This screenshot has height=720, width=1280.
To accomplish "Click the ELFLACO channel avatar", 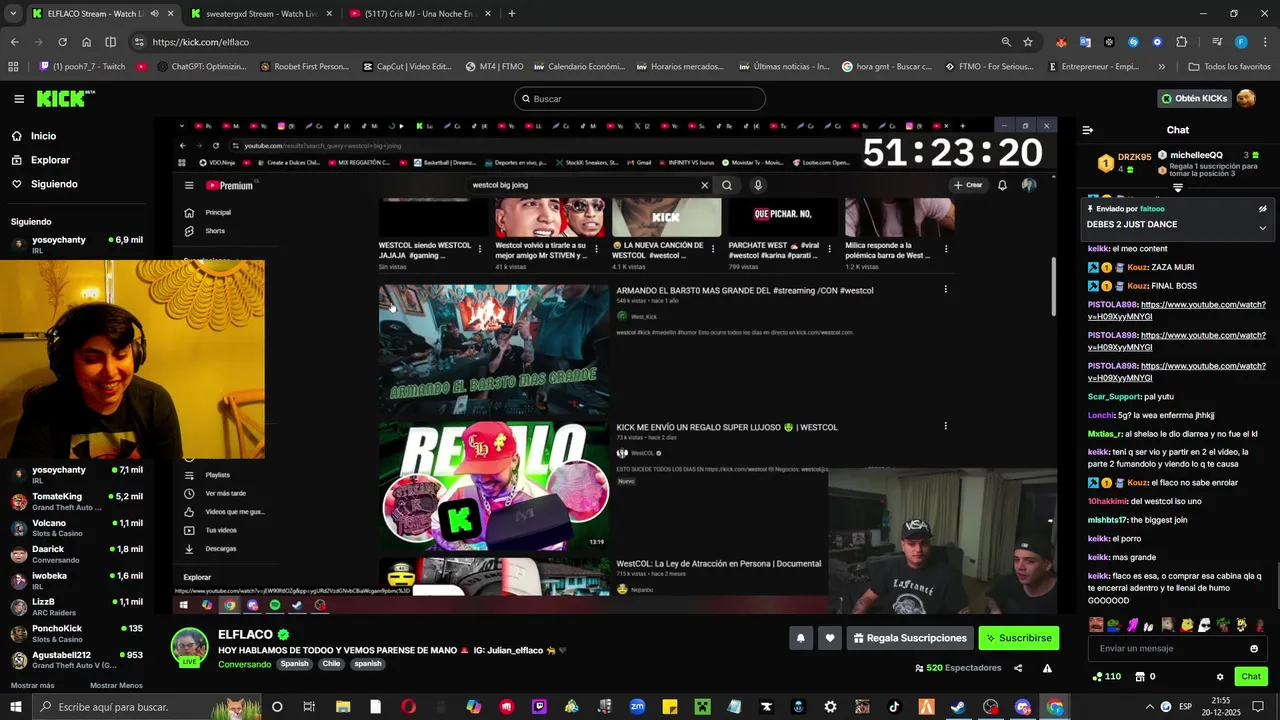I will tap(189, 647).
